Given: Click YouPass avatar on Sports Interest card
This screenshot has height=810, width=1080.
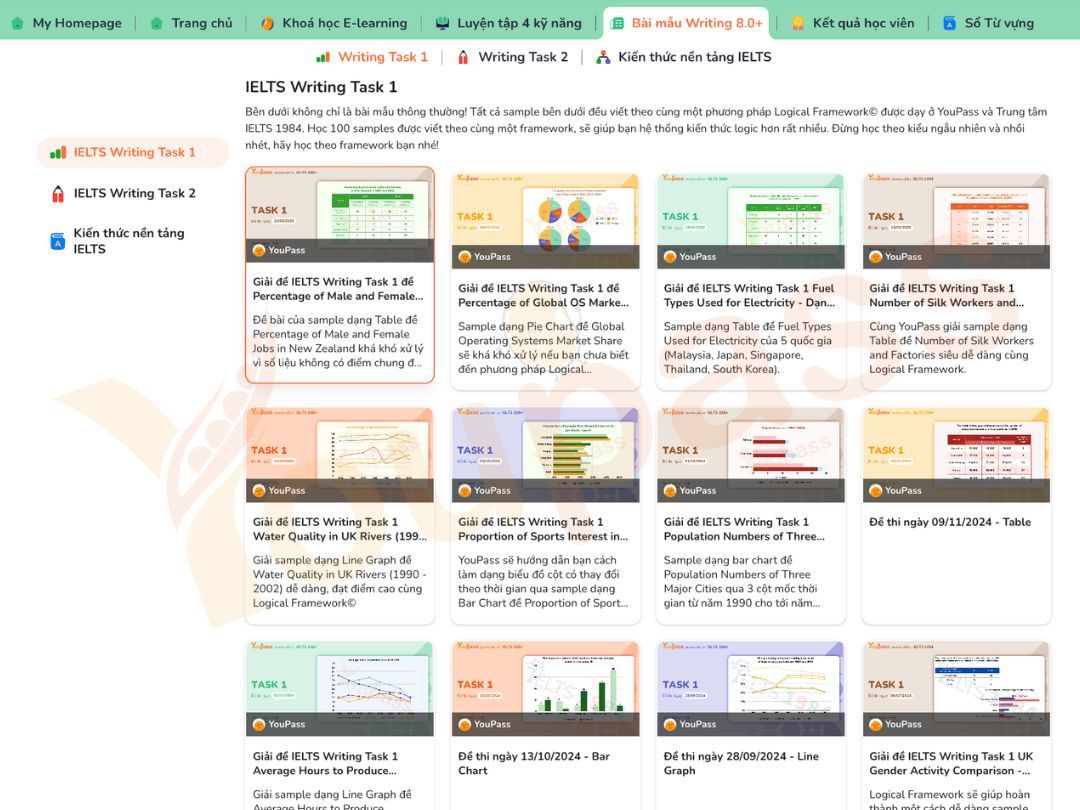Looking at the screenshot, I should (x=465, y=491).
